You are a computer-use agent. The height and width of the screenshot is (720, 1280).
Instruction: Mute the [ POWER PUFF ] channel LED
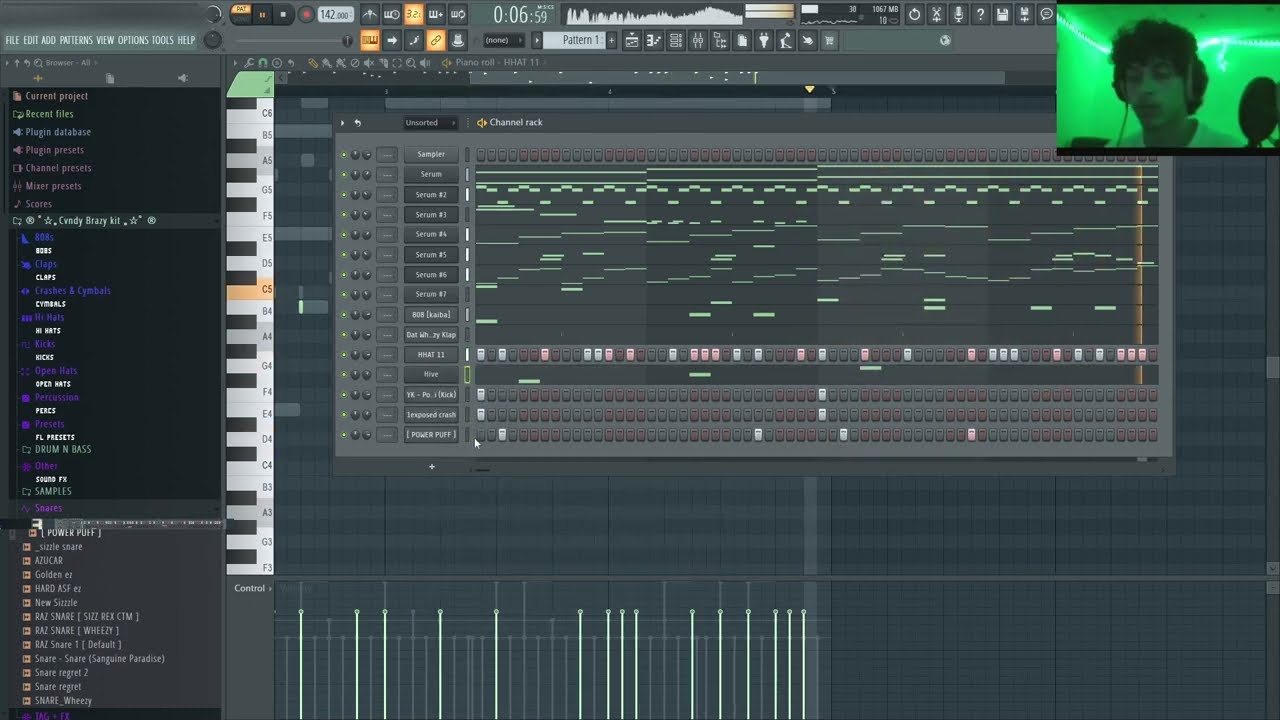click(x=344, y=434)
